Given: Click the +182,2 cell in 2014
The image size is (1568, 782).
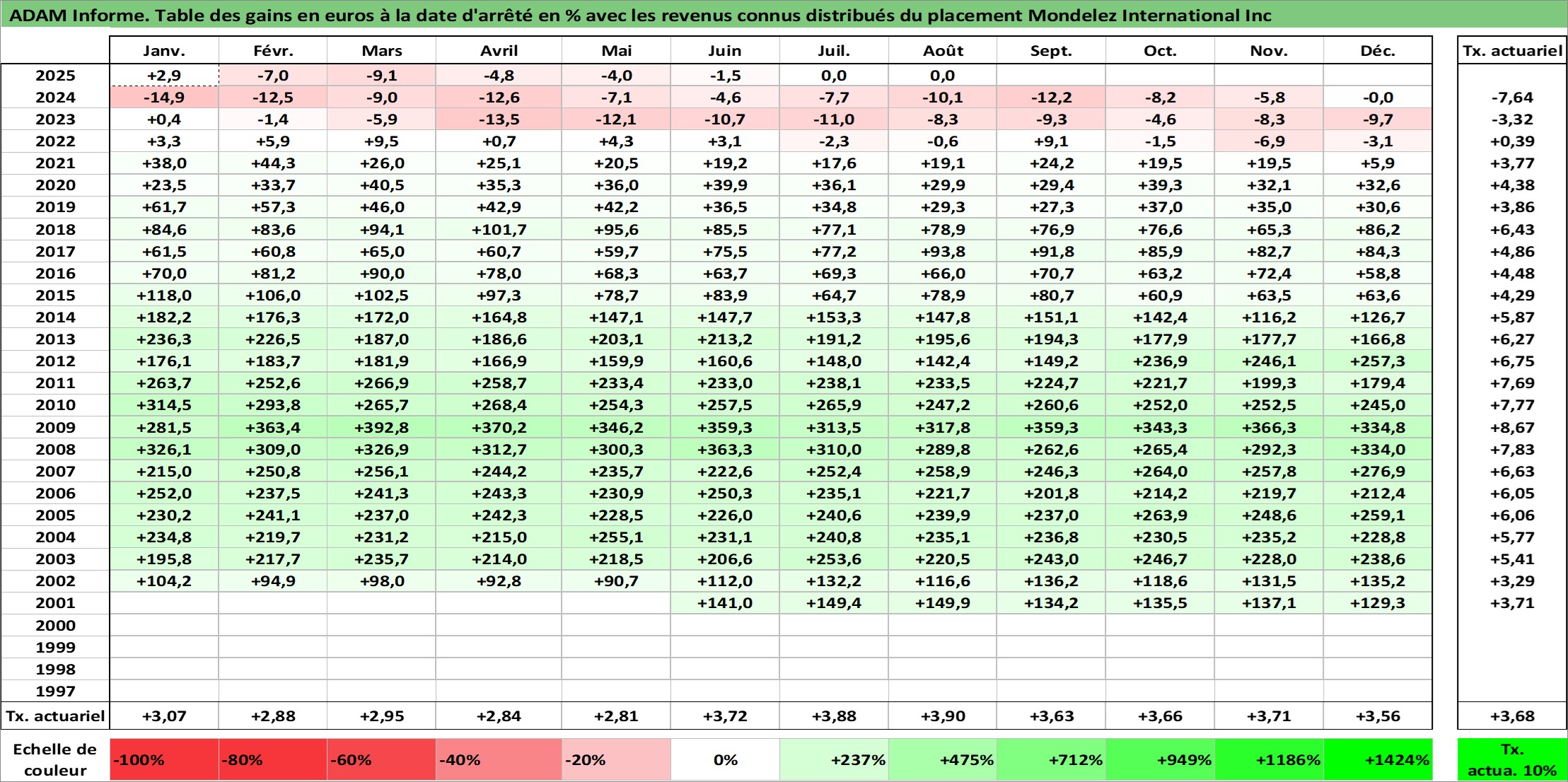Looking at the screenshot, I should coord(164,317).
